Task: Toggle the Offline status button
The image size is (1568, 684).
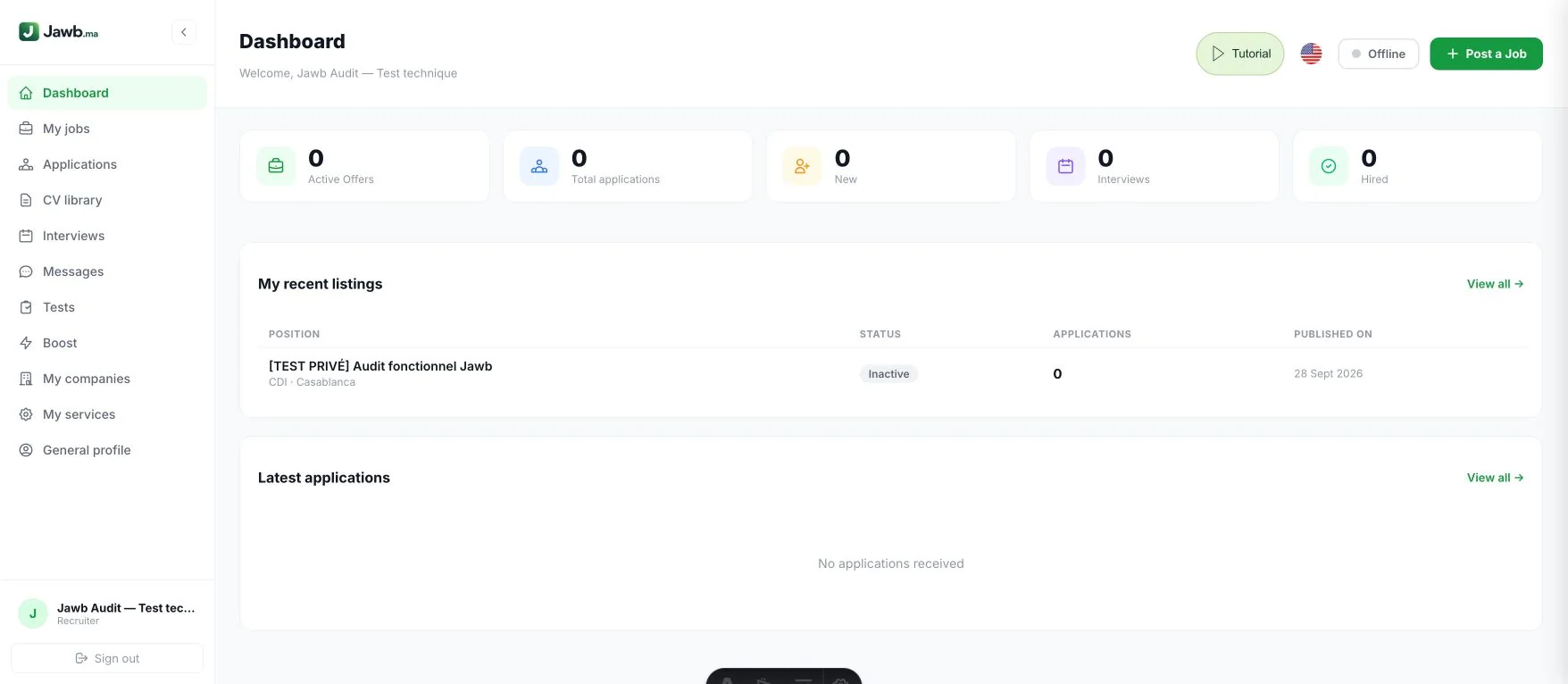Action: (1379, 54)
